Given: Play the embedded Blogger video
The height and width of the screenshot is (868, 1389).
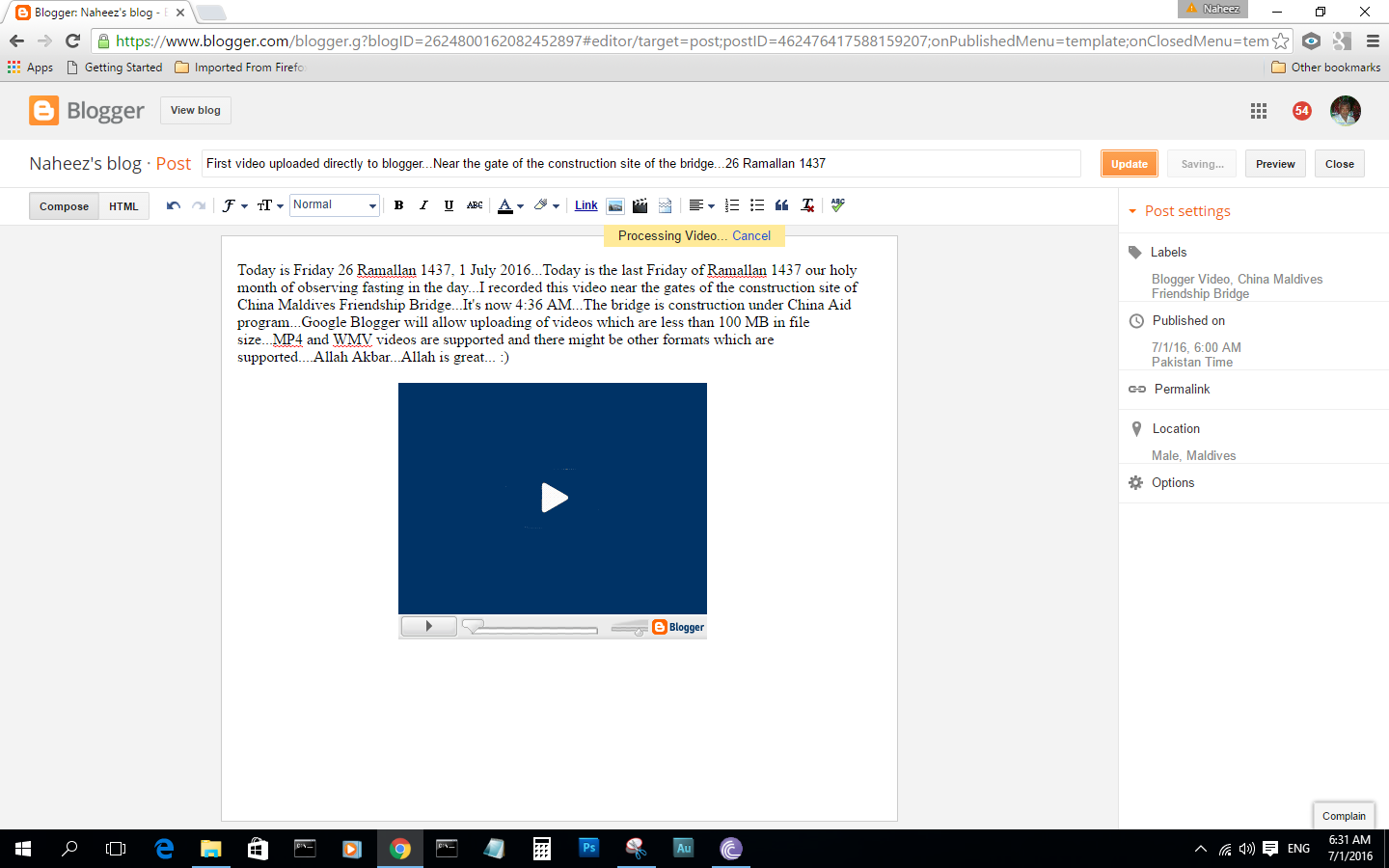Looking at the screenshot, I should 553,499.
